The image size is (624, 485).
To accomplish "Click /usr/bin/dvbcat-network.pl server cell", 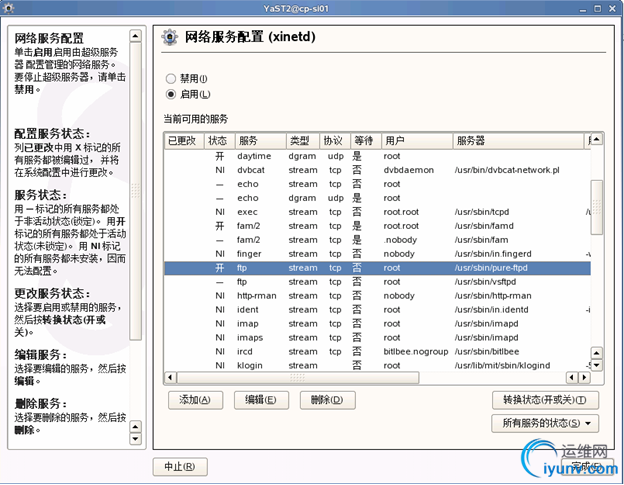I will tap(507, 170).
